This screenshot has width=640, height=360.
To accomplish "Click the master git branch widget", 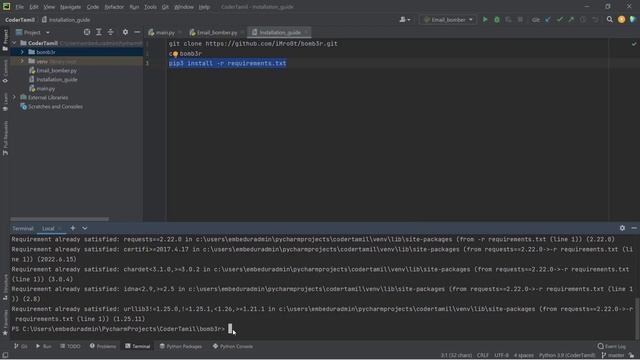I will (x=613, y=355).
